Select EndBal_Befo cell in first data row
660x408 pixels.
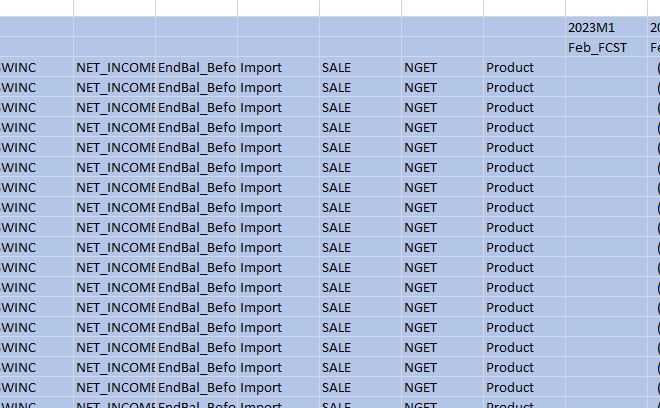pyautogui.click(x=196, y=68)
